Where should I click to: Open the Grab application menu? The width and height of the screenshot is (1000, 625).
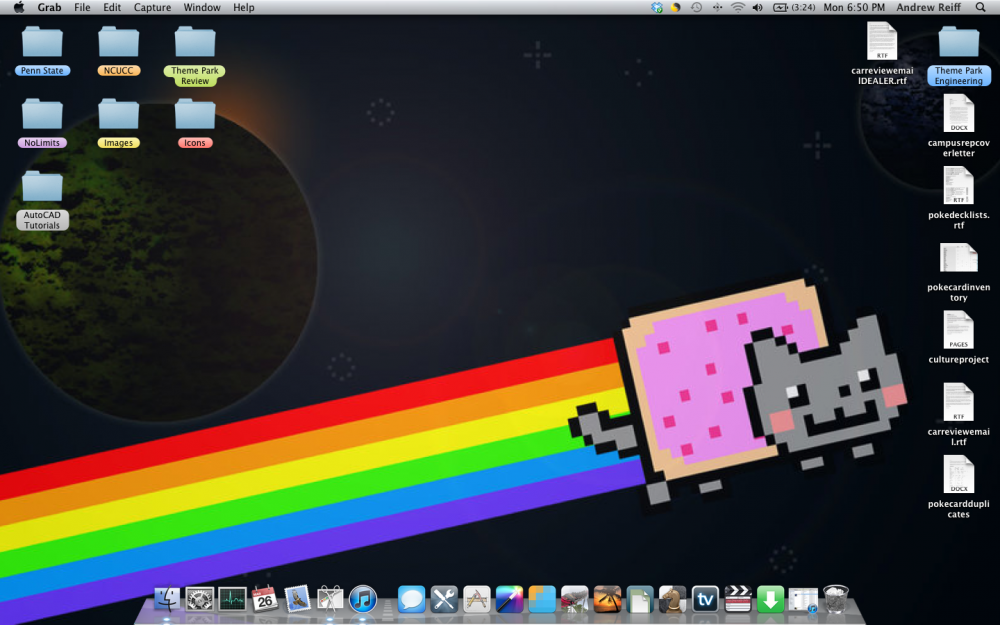pyautogui.click(x=49, y=7)
